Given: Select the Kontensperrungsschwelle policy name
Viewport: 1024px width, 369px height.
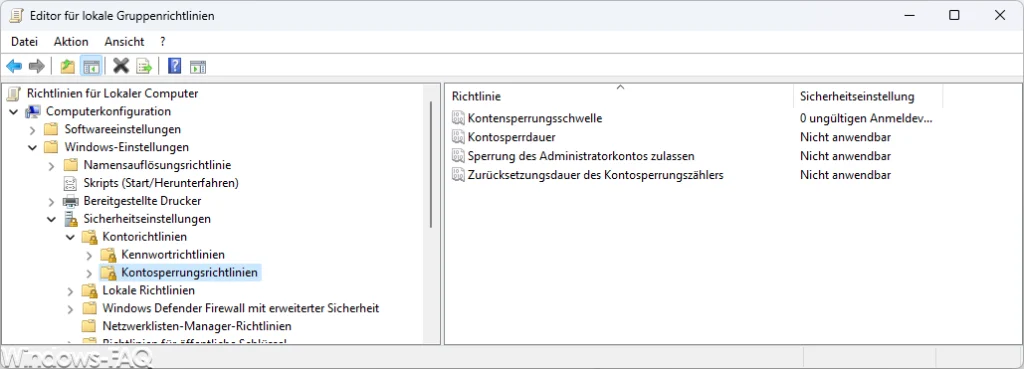Looking at the screenshot, I should point(535,118).
